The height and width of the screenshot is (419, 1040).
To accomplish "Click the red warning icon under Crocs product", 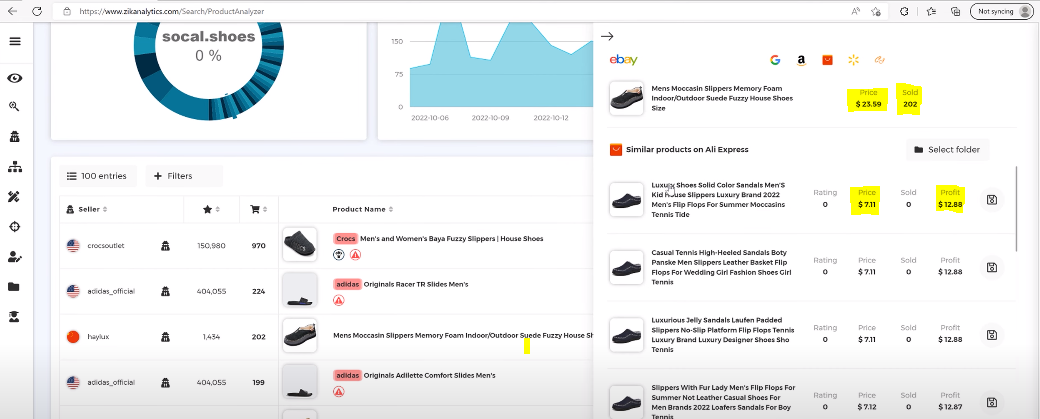I will [x=356, y=255].
